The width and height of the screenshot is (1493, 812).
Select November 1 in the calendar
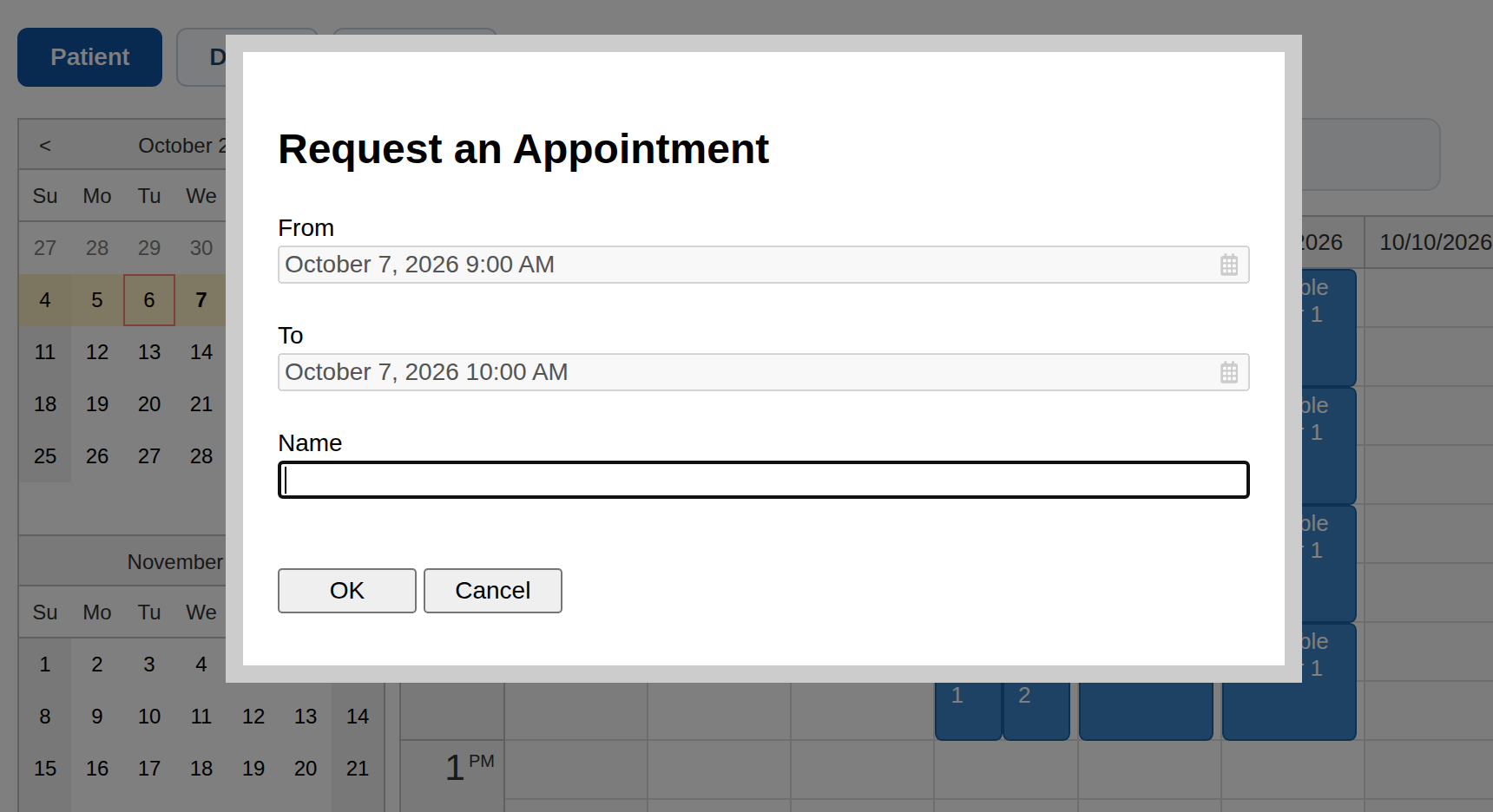45,665
